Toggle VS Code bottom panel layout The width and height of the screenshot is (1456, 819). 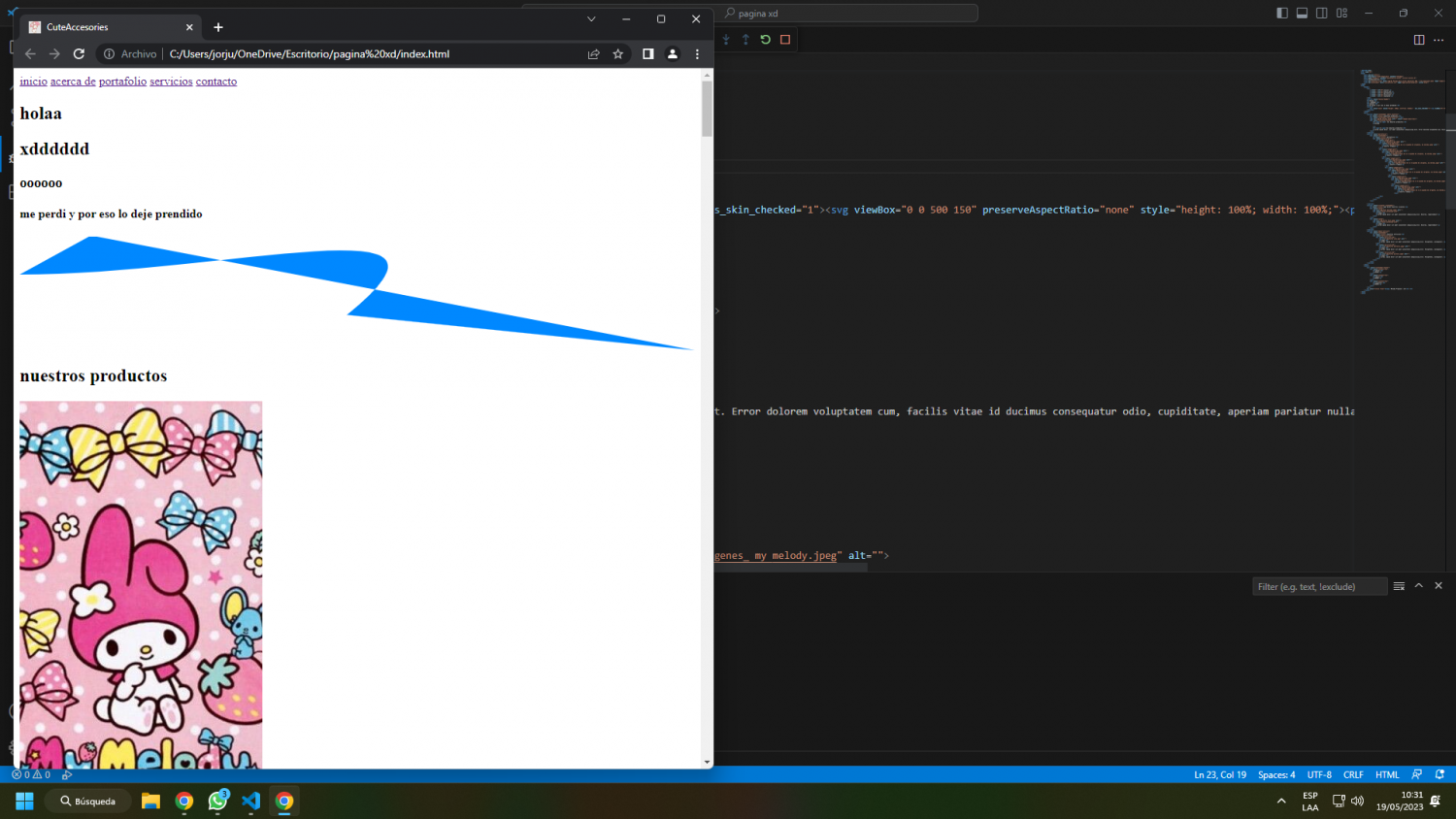tap(1302, 13)
